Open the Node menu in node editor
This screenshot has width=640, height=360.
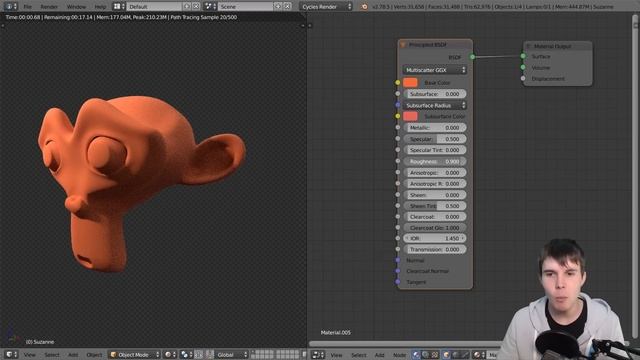point(399,355)
